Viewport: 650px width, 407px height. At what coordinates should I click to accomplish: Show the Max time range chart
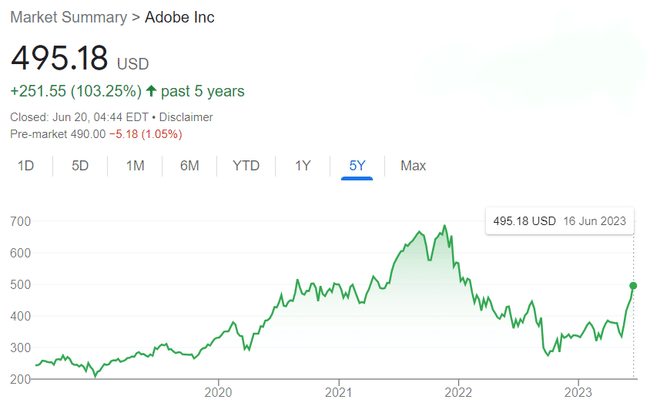tap(413, 165)
